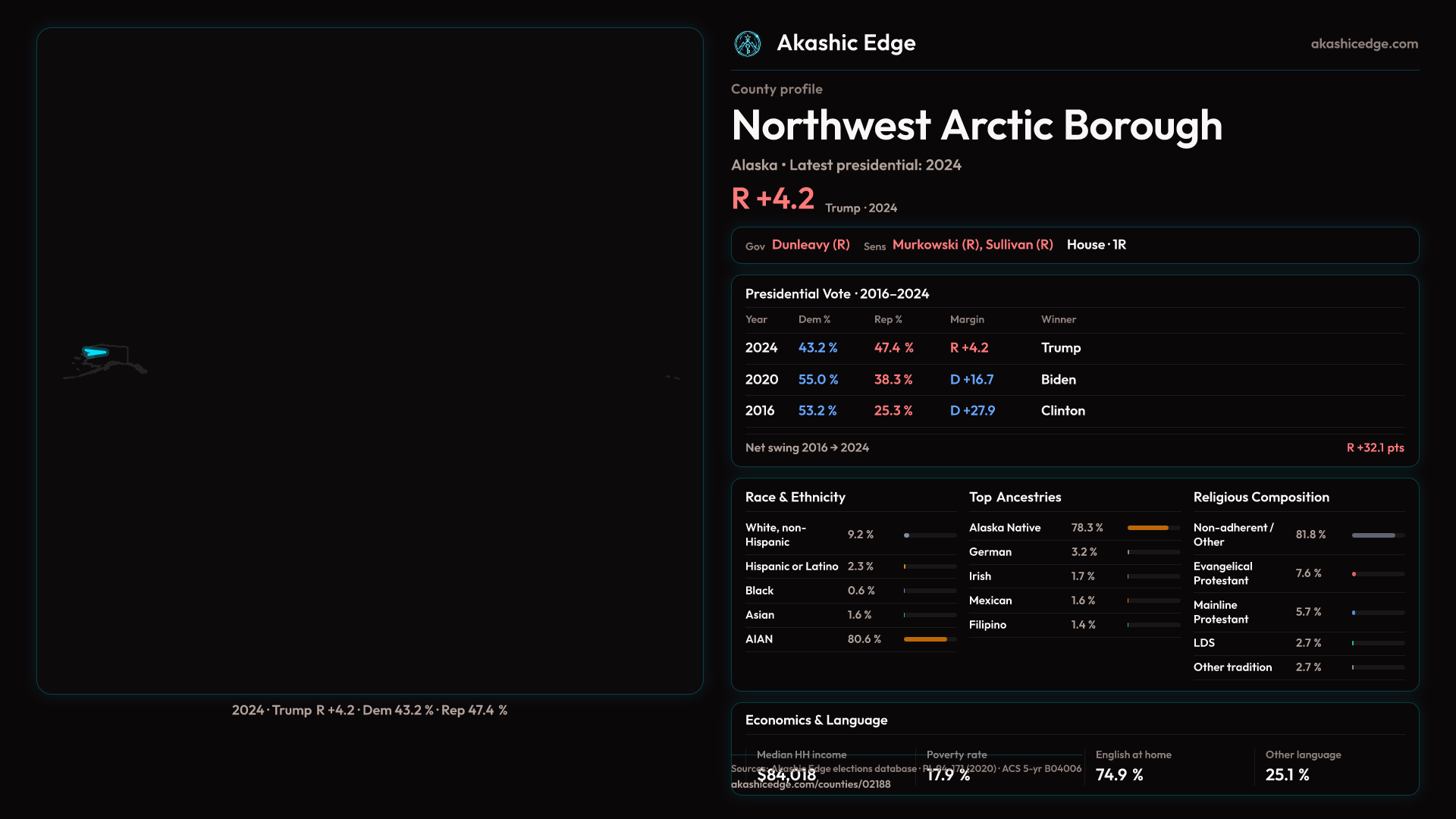Click the Net swing R +32.1 pts value
This screenshot has height=819, width=1456.
tap(1375, 448)
